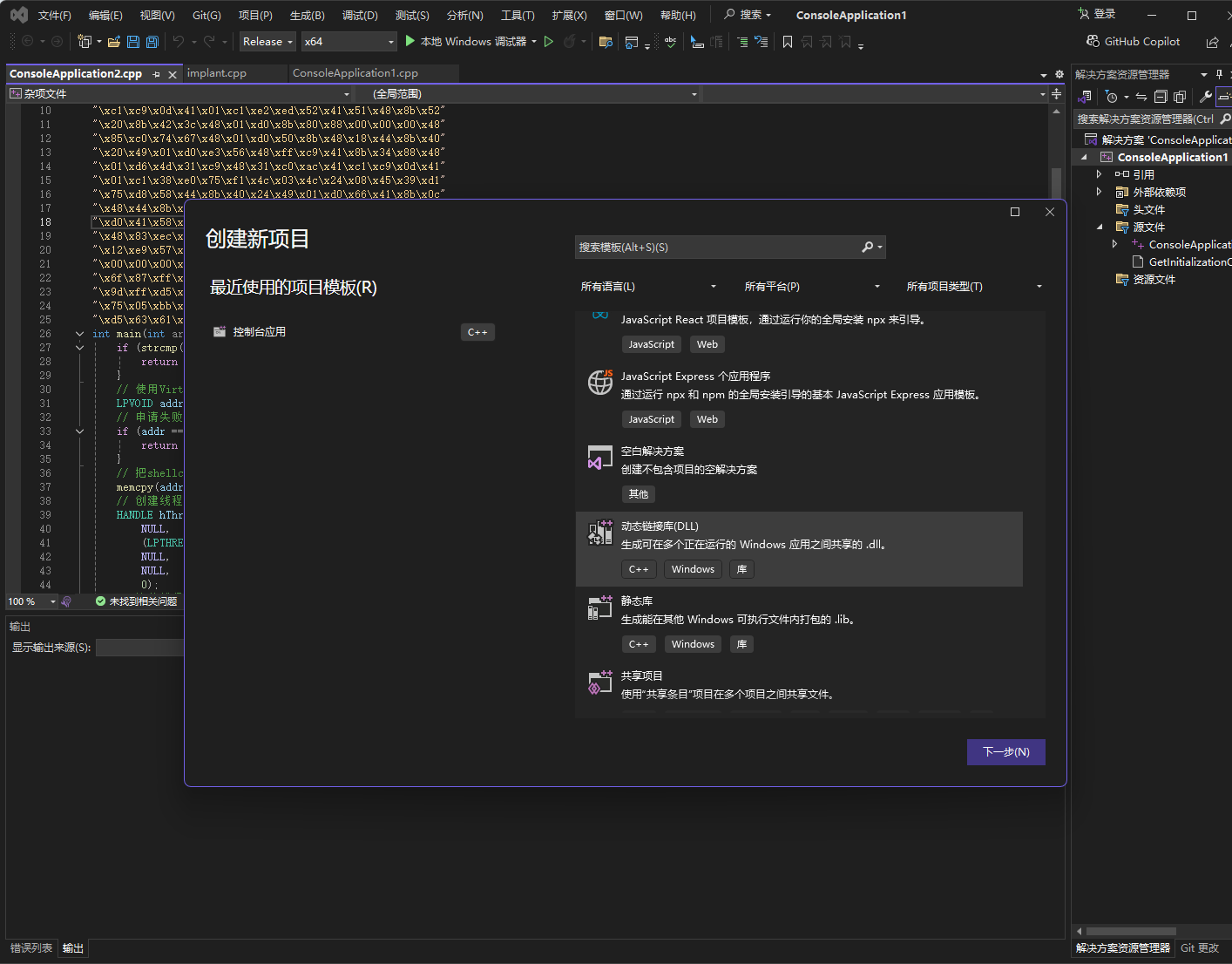Select 动态链接库(DLL) template
This screenshot has width=1232, height=964.
pyautogui.click(x=799, y=549)
